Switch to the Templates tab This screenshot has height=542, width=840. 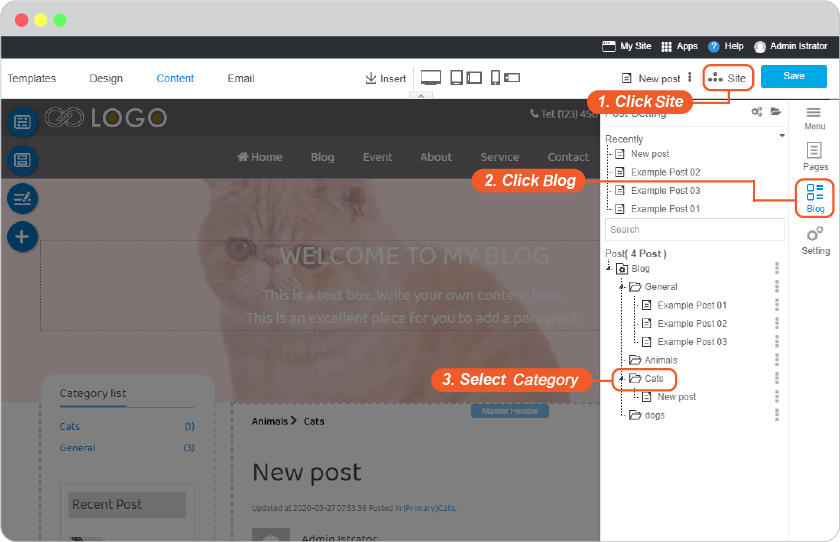(x=32, y=78)
